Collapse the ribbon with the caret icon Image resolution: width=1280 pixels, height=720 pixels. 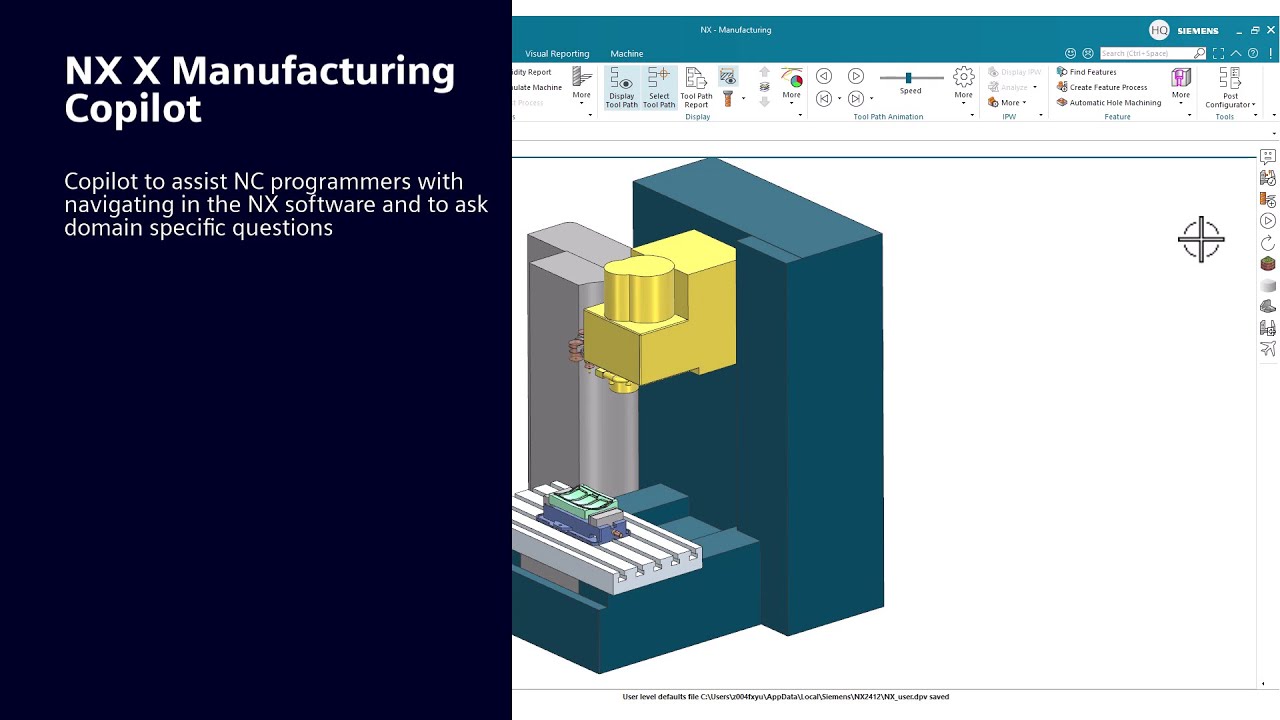pos(1236,53)
